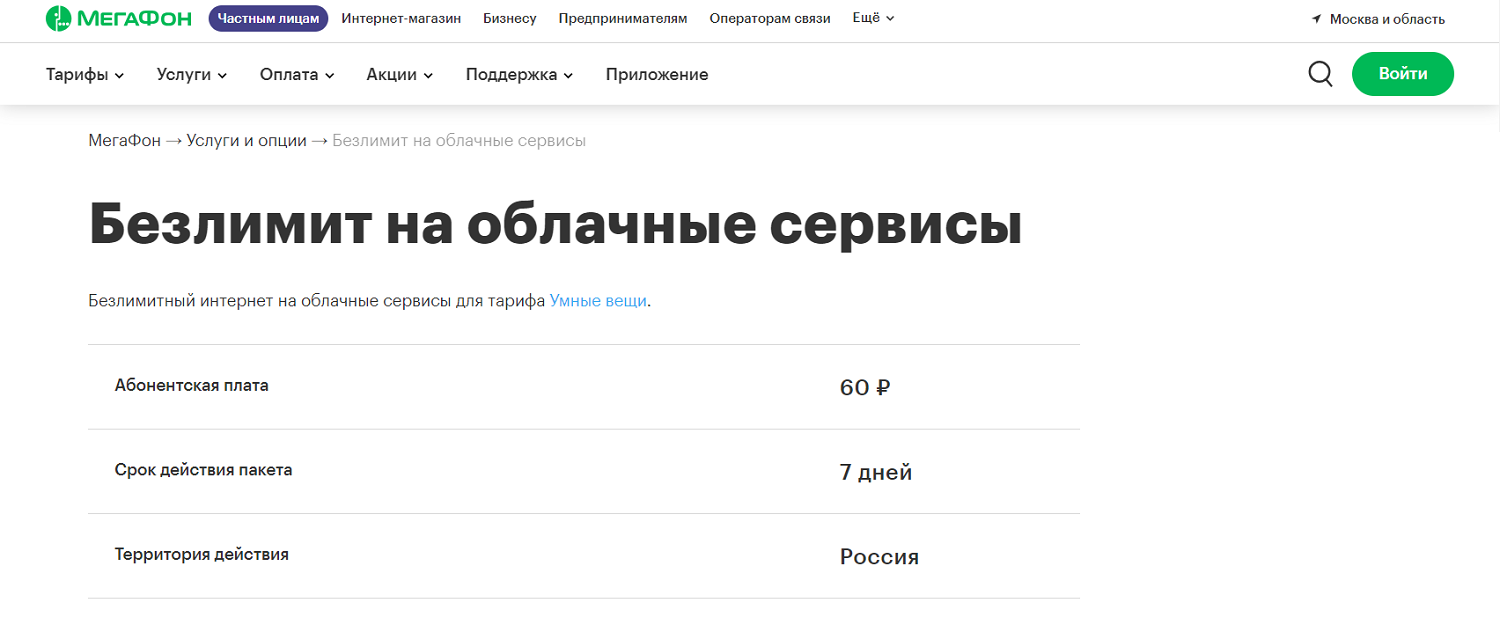Click the MegaFon logo
The height and width of the screenshot is (625, 1500).
pos(118,18)
